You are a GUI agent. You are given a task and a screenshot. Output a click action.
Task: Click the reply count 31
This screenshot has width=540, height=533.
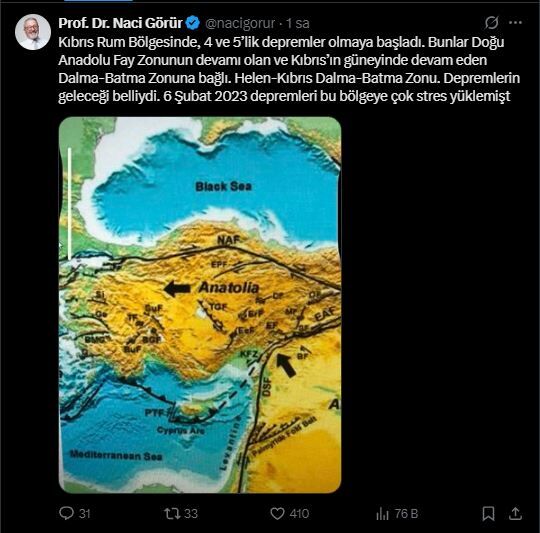pos(85,514)
